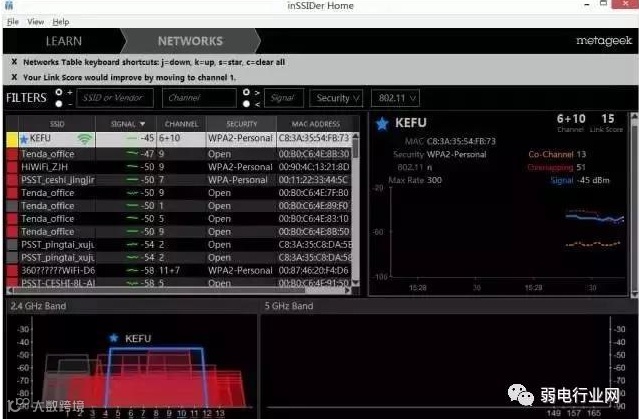Click the signal sparkline of HiWiFi_ZJH row
639x419 pixels.
132,167
